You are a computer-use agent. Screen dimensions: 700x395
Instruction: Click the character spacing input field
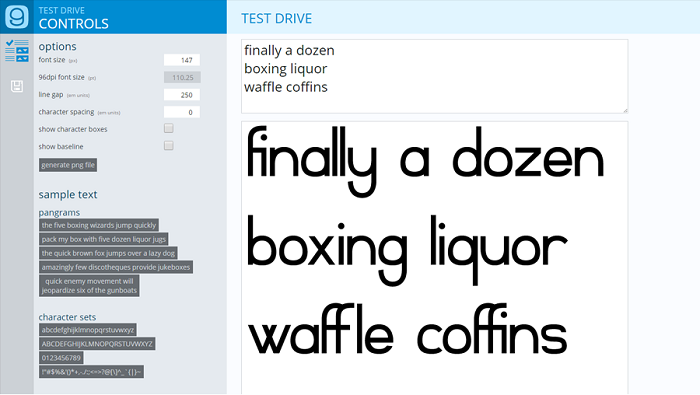click(x=182, y=112)
